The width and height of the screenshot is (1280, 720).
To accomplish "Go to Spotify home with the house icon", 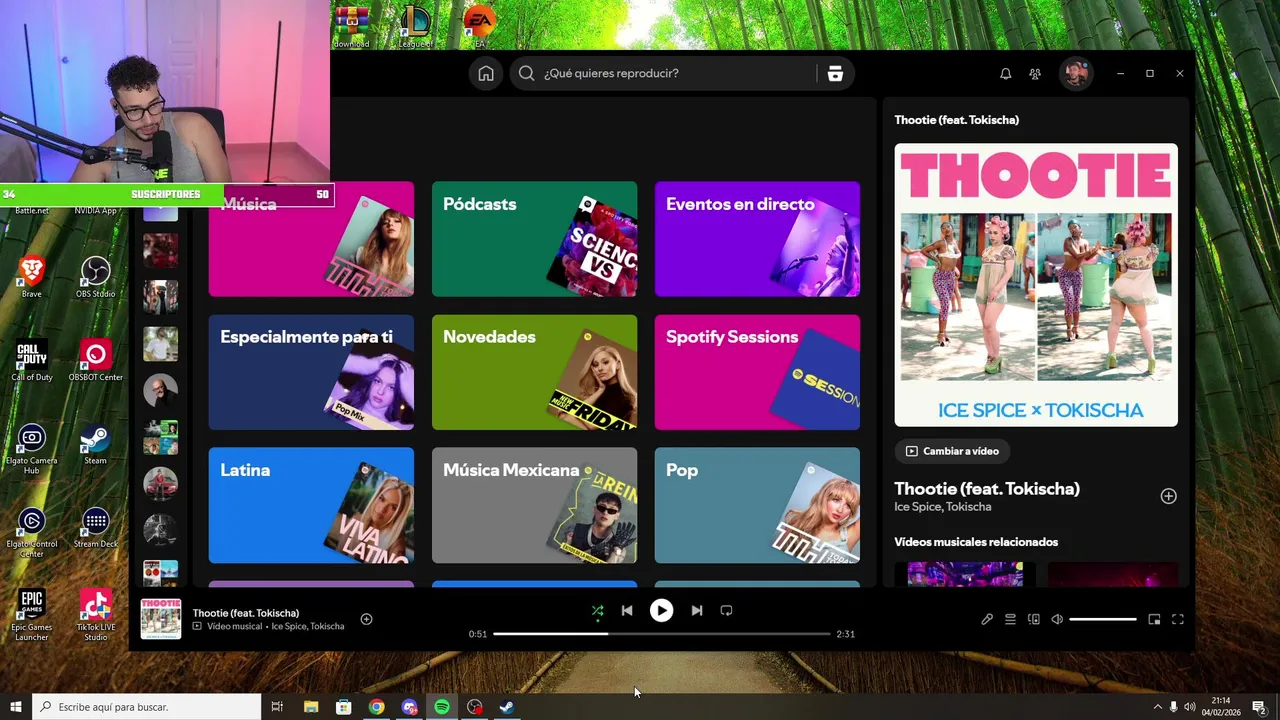I will [486, 73].
